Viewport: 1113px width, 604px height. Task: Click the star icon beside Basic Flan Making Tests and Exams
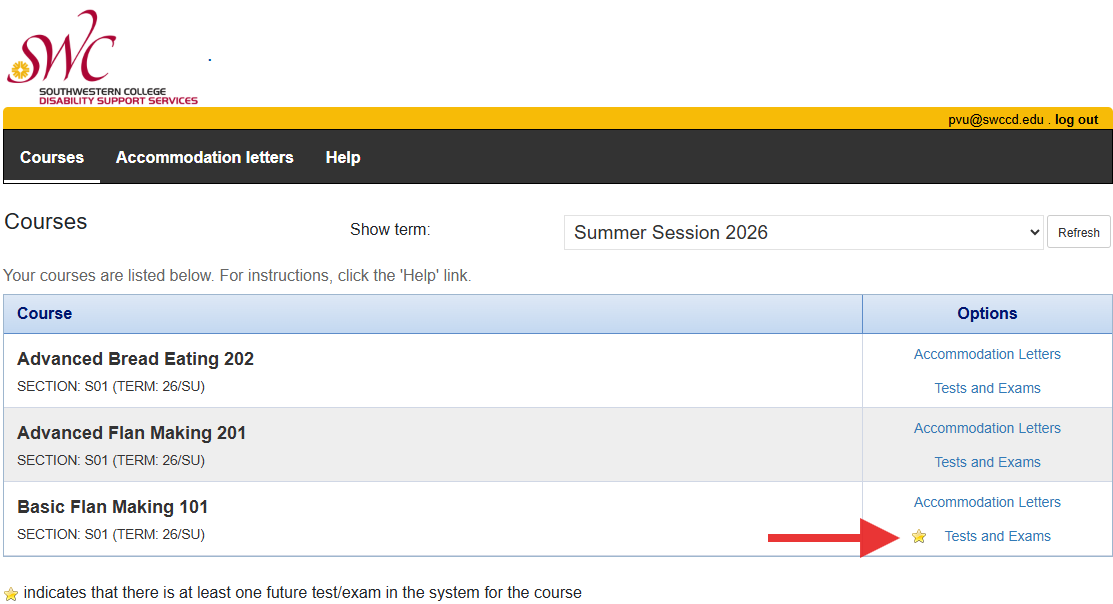click(x=919, y=537)
